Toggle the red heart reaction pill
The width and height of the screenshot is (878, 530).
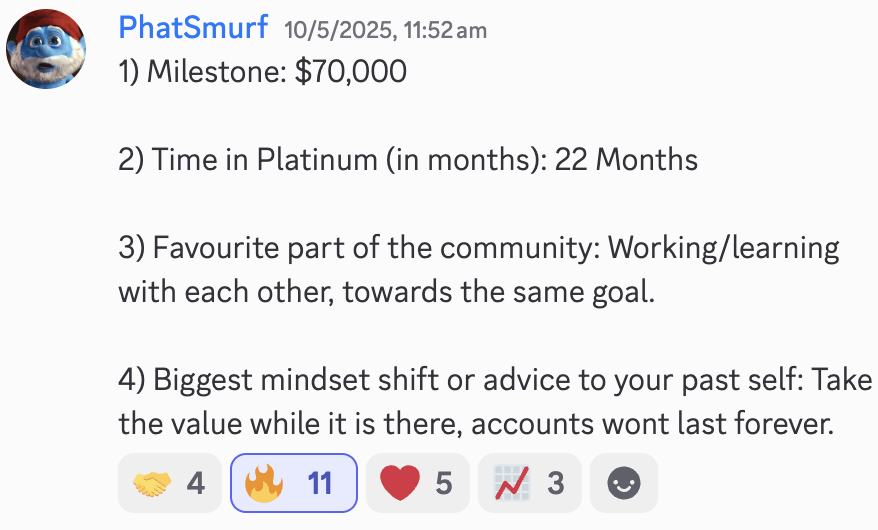point(418,483)
